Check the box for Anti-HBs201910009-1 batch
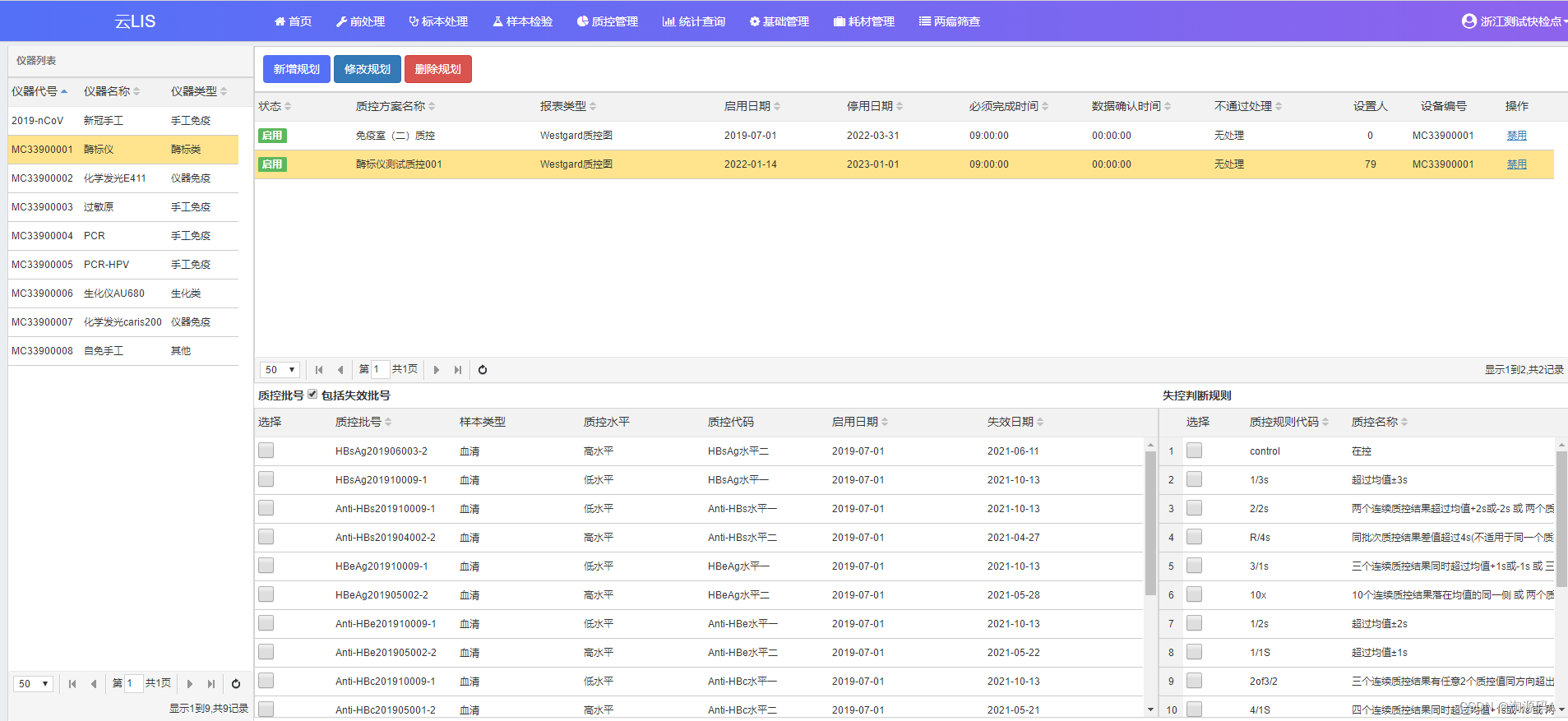 click(266, 508)
